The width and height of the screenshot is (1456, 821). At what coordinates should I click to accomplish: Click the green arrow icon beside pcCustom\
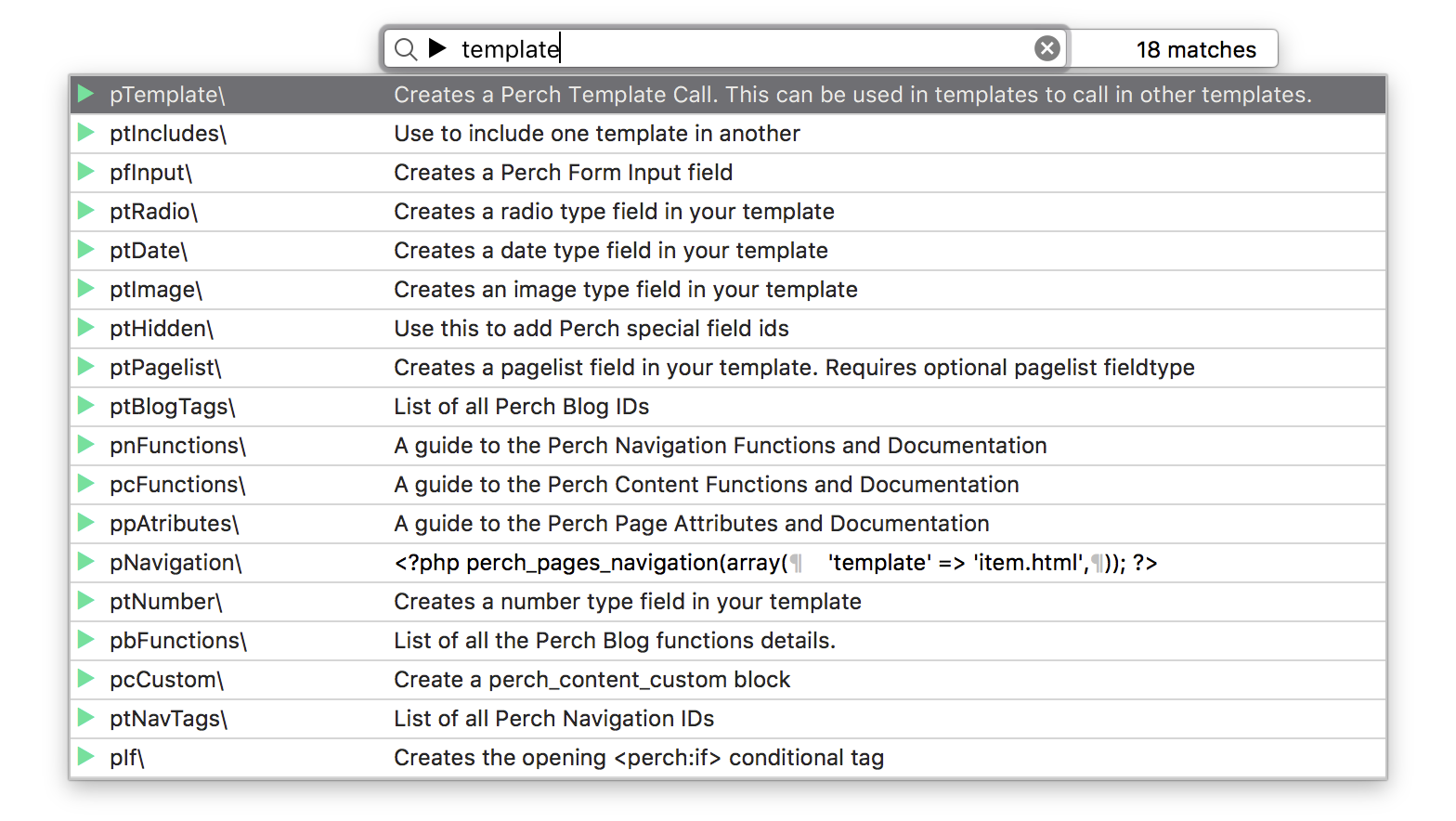coord(86,679)
